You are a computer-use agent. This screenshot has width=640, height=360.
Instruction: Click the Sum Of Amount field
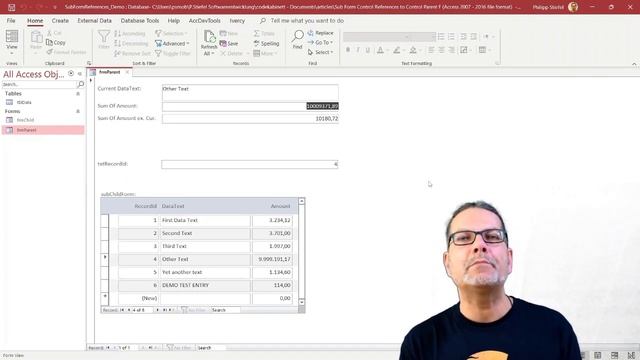point(250,106)
